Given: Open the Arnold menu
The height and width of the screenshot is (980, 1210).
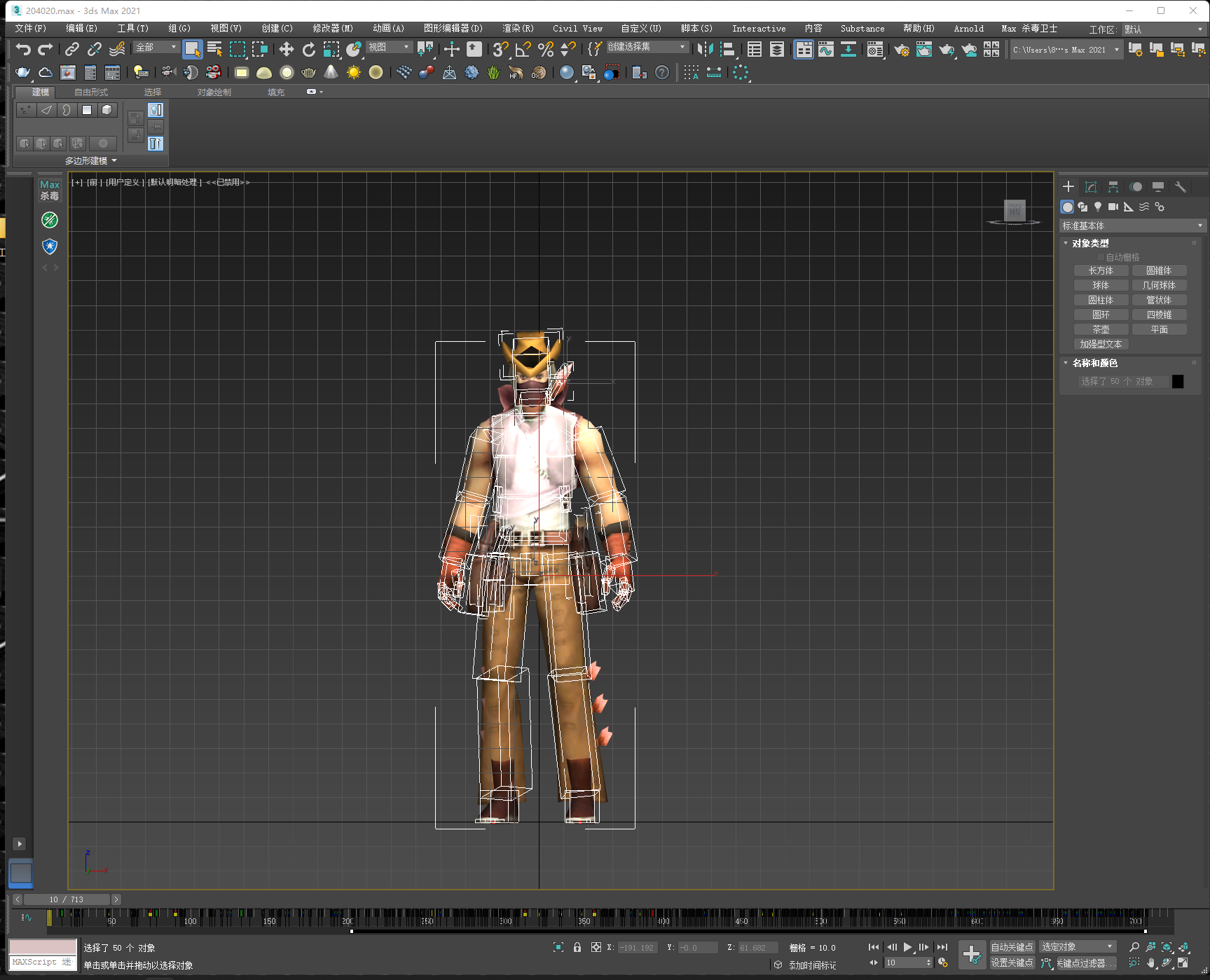Looking at the screenshot, I should [x=968, y=29].
